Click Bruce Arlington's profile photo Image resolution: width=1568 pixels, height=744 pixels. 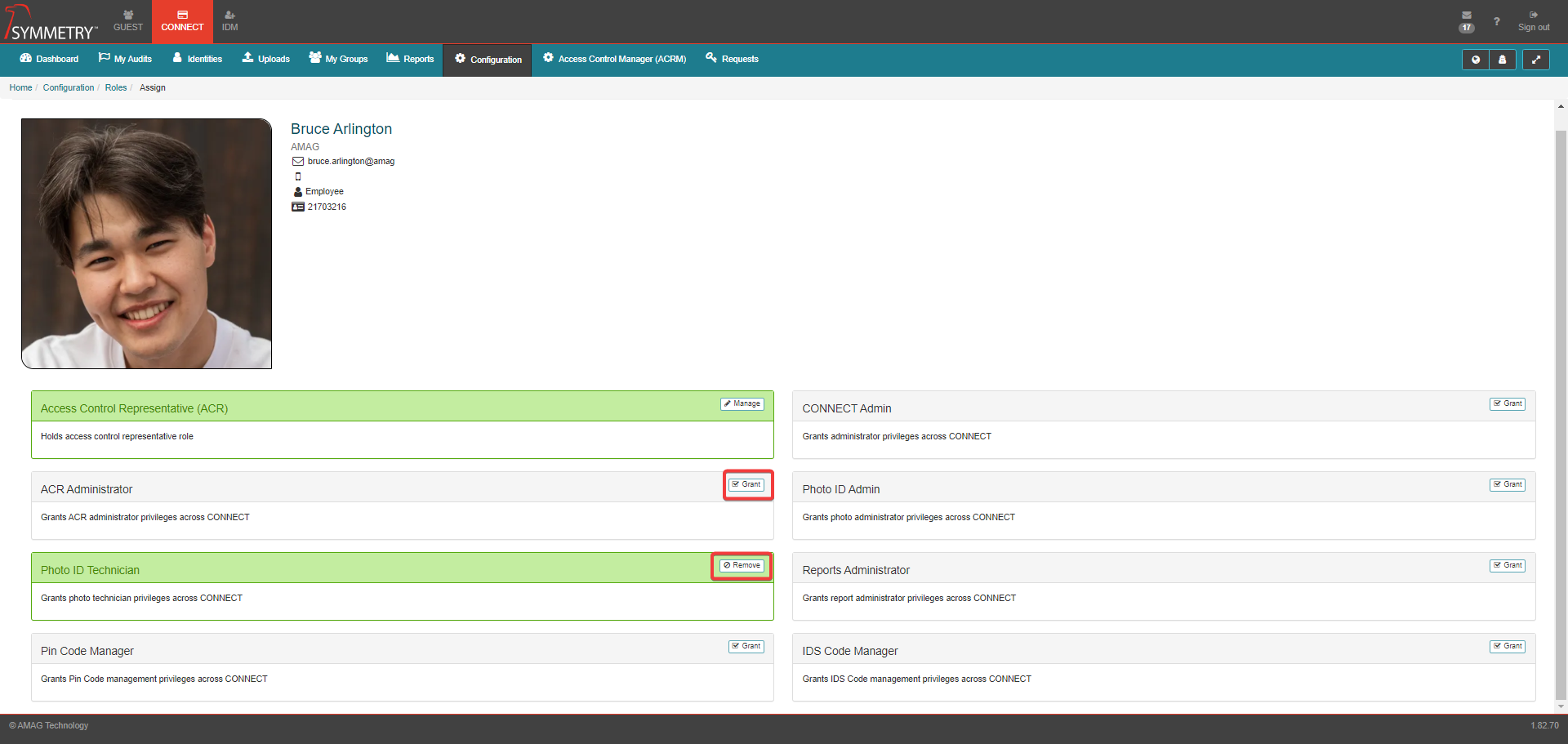tap(146, 243)
